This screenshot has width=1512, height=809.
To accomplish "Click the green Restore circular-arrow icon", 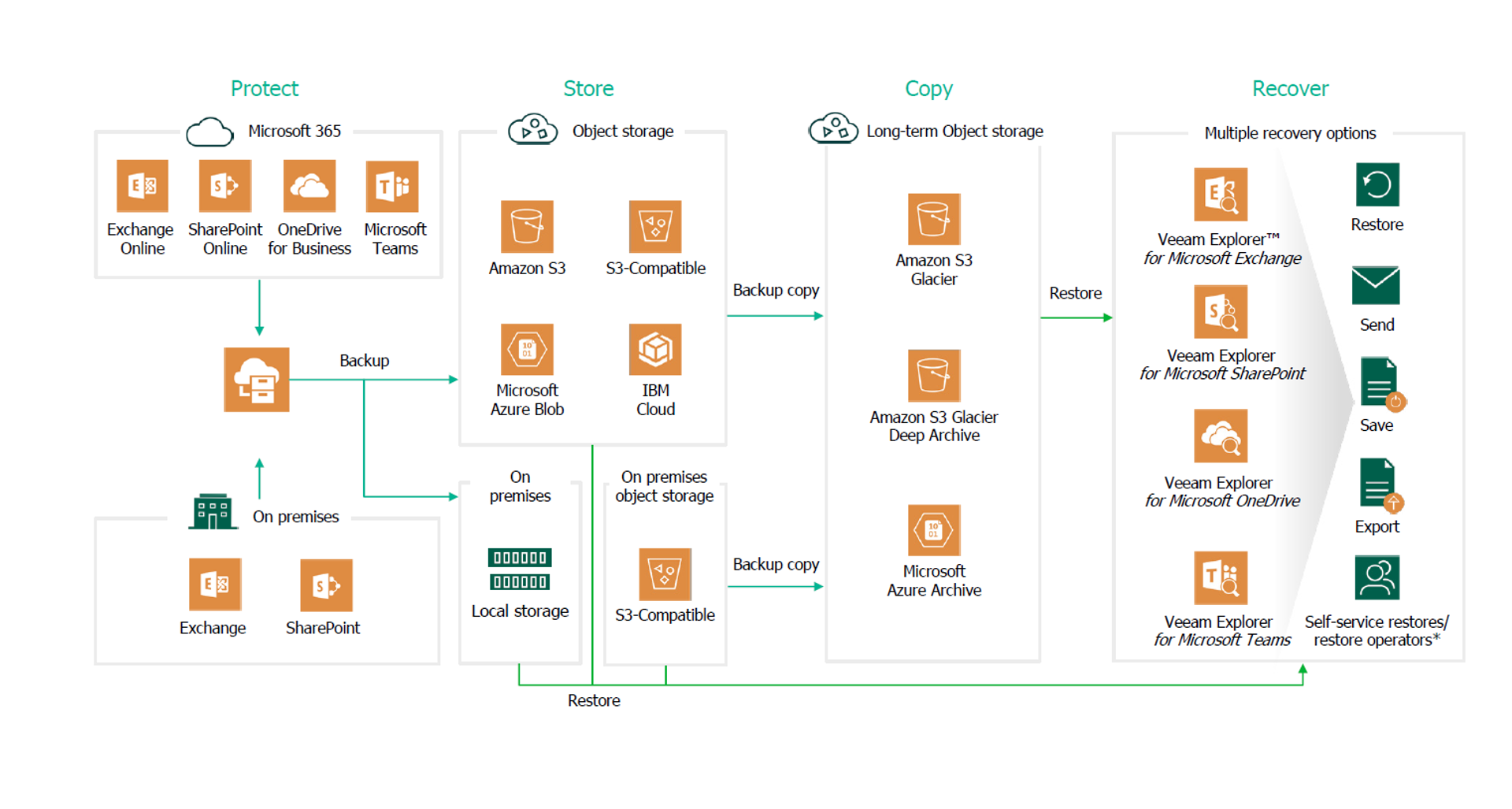I will 1377,185.
